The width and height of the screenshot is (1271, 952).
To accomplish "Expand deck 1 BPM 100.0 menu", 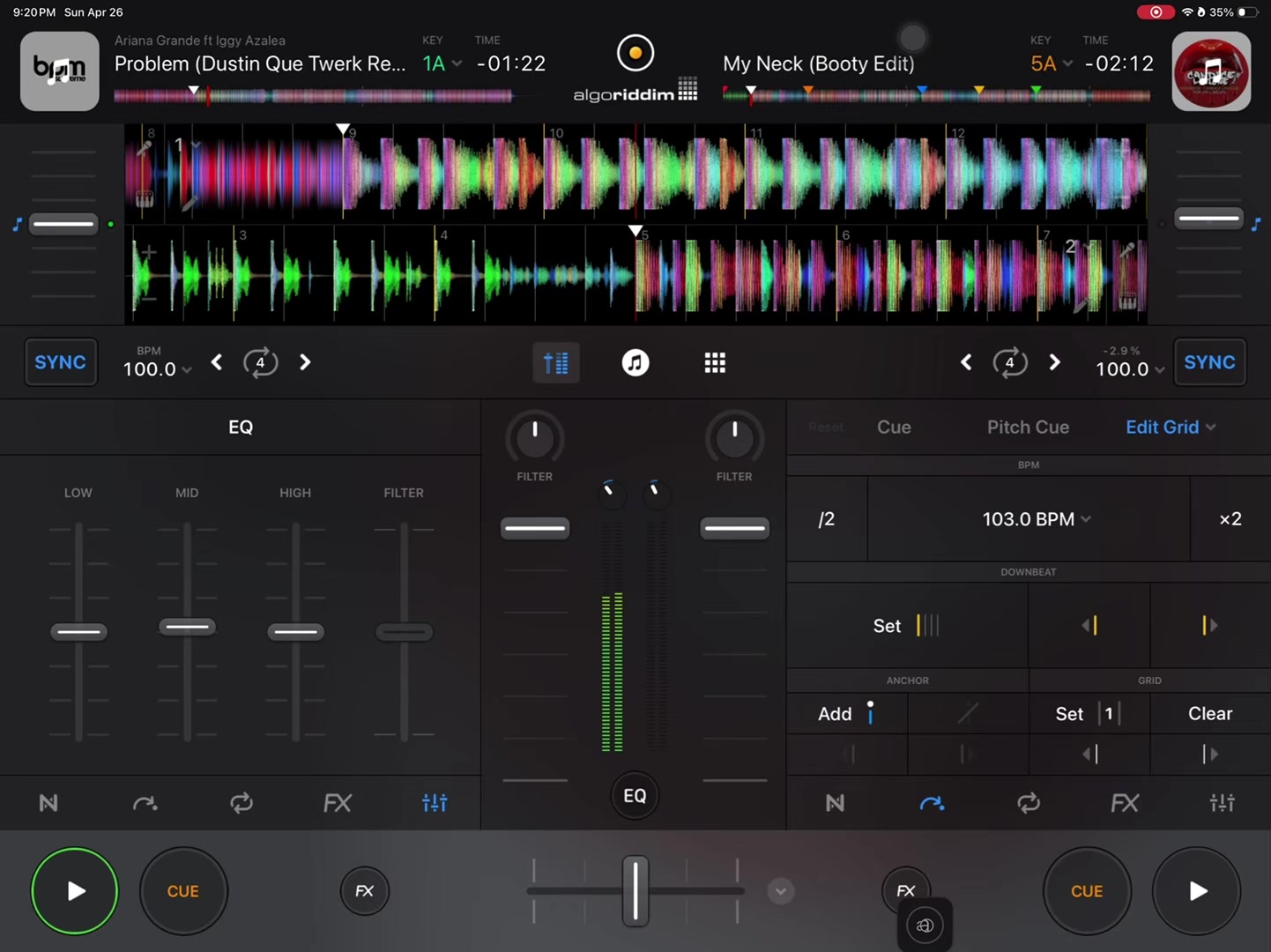I will tap(157, 369).
